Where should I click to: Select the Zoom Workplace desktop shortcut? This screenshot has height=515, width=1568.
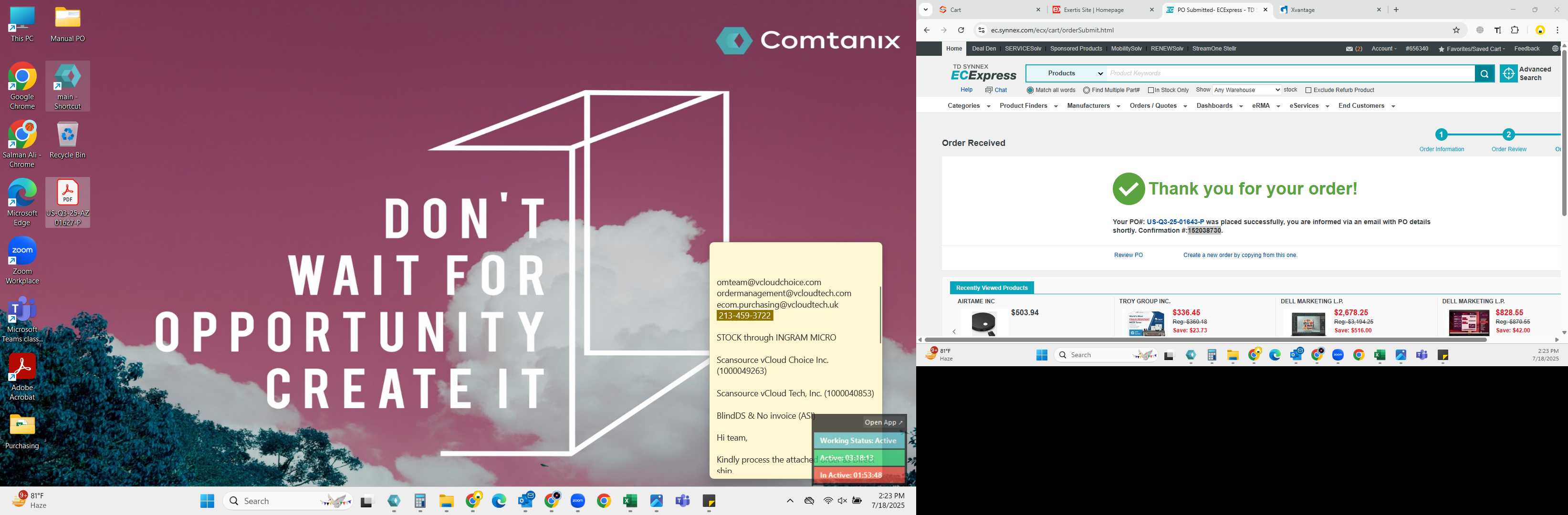tap(22, 260)
